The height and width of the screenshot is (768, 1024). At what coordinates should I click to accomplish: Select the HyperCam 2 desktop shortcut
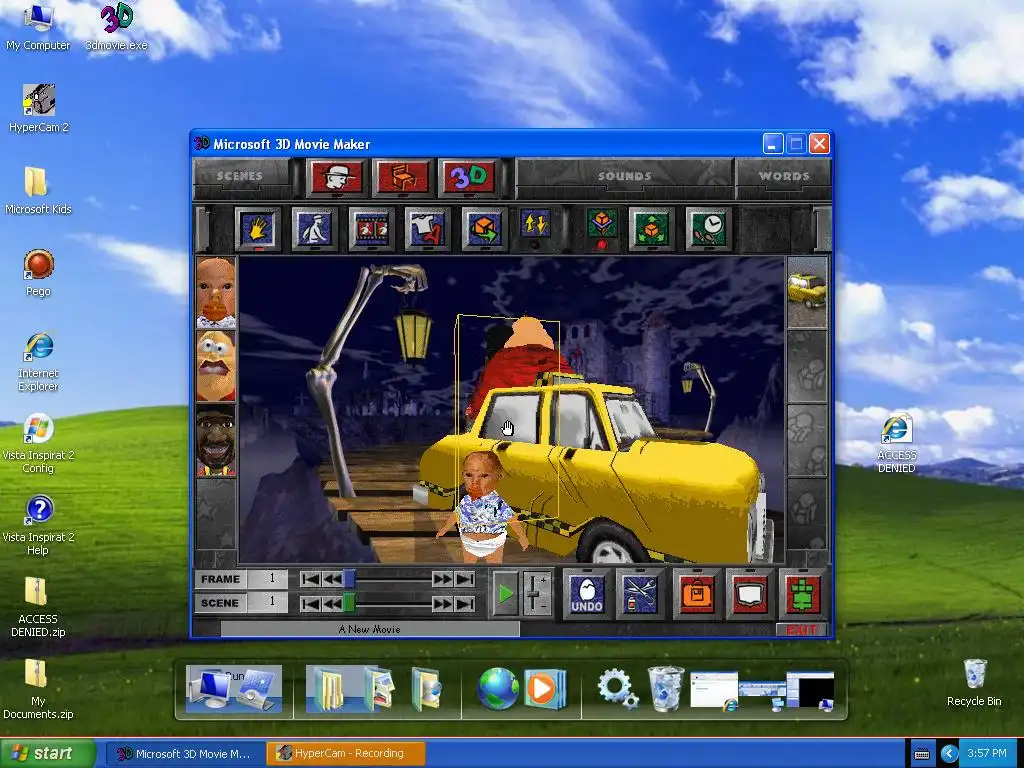point(39,108)
